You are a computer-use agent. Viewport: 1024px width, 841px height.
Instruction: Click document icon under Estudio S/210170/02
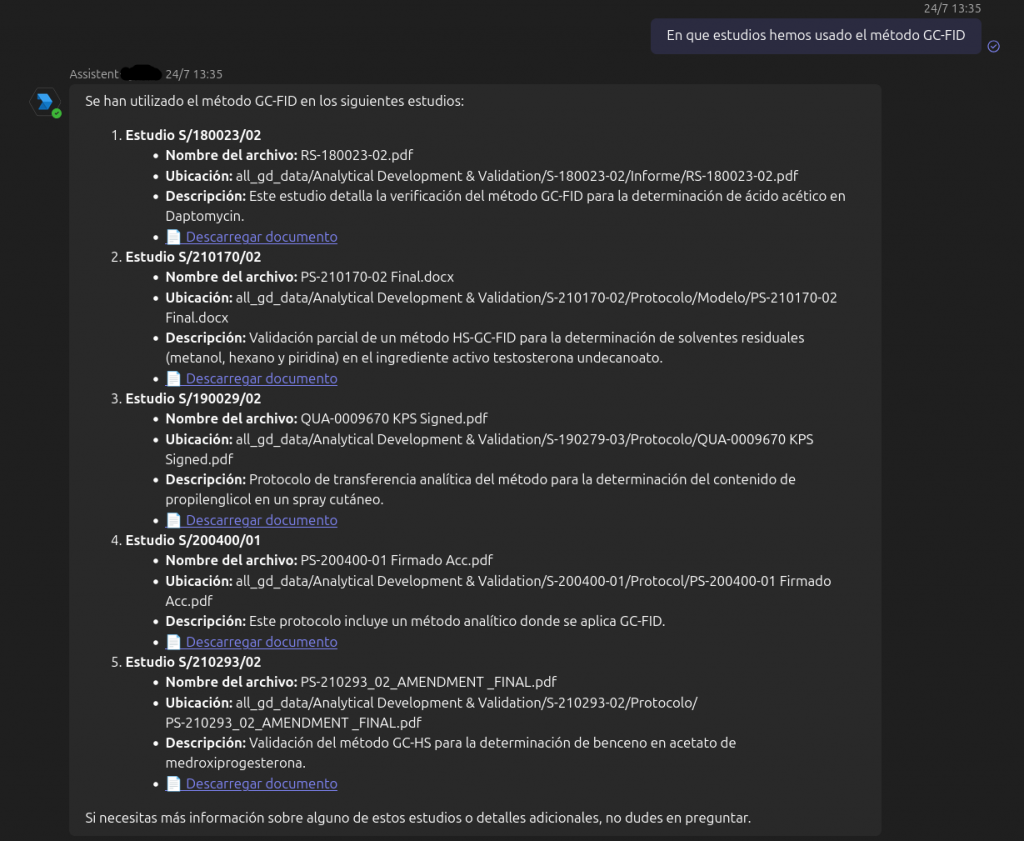click(x=173, y=378)
